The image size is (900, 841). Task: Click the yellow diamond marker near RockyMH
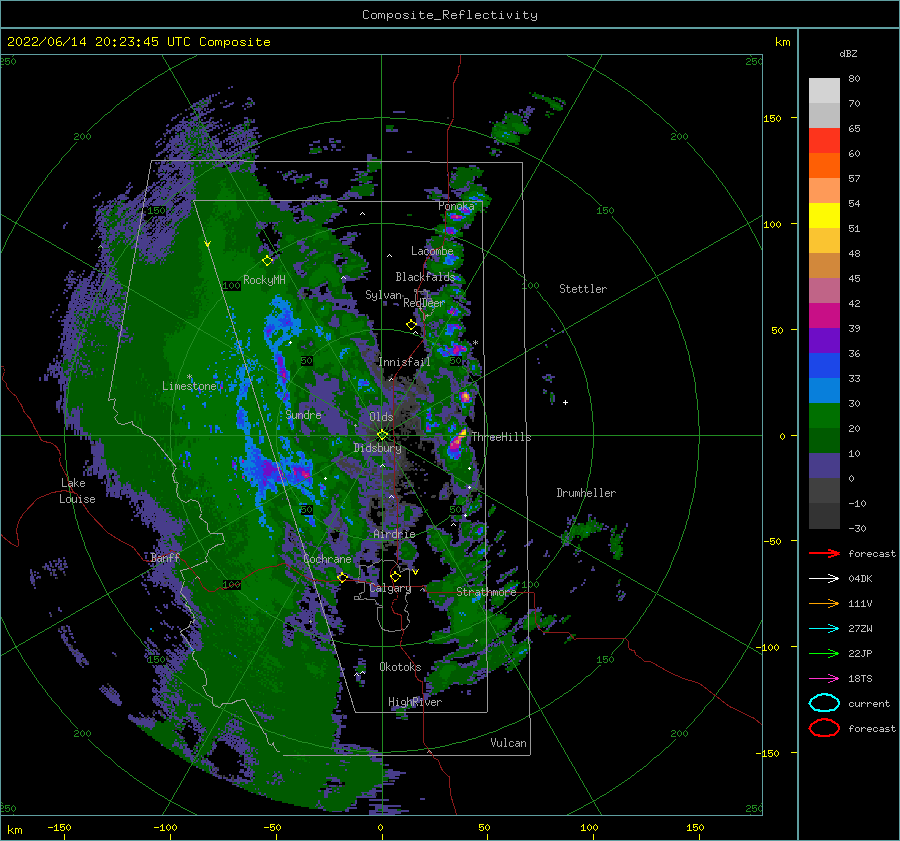pos(267,261)
